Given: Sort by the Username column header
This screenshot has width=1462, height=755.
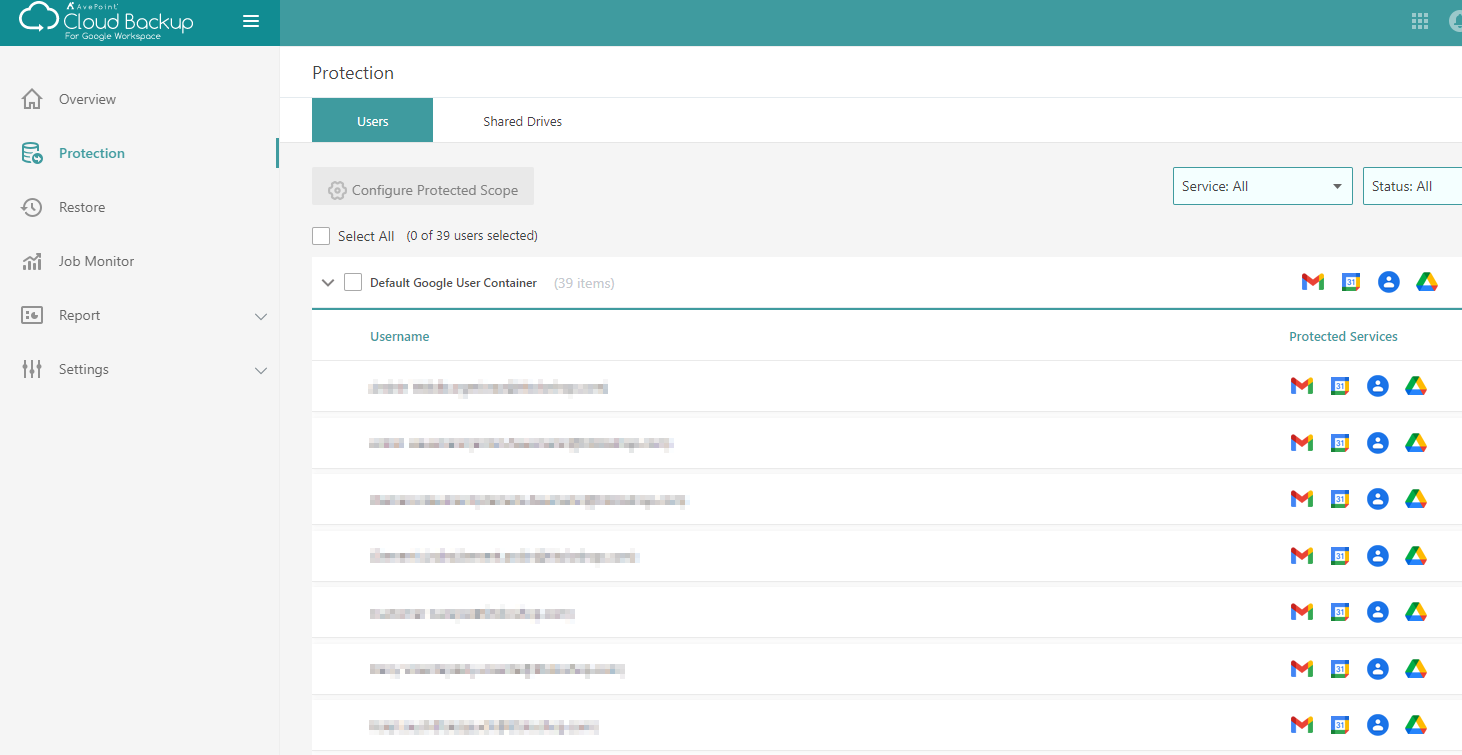Looking at the screenshot, I should pos(399,337).
